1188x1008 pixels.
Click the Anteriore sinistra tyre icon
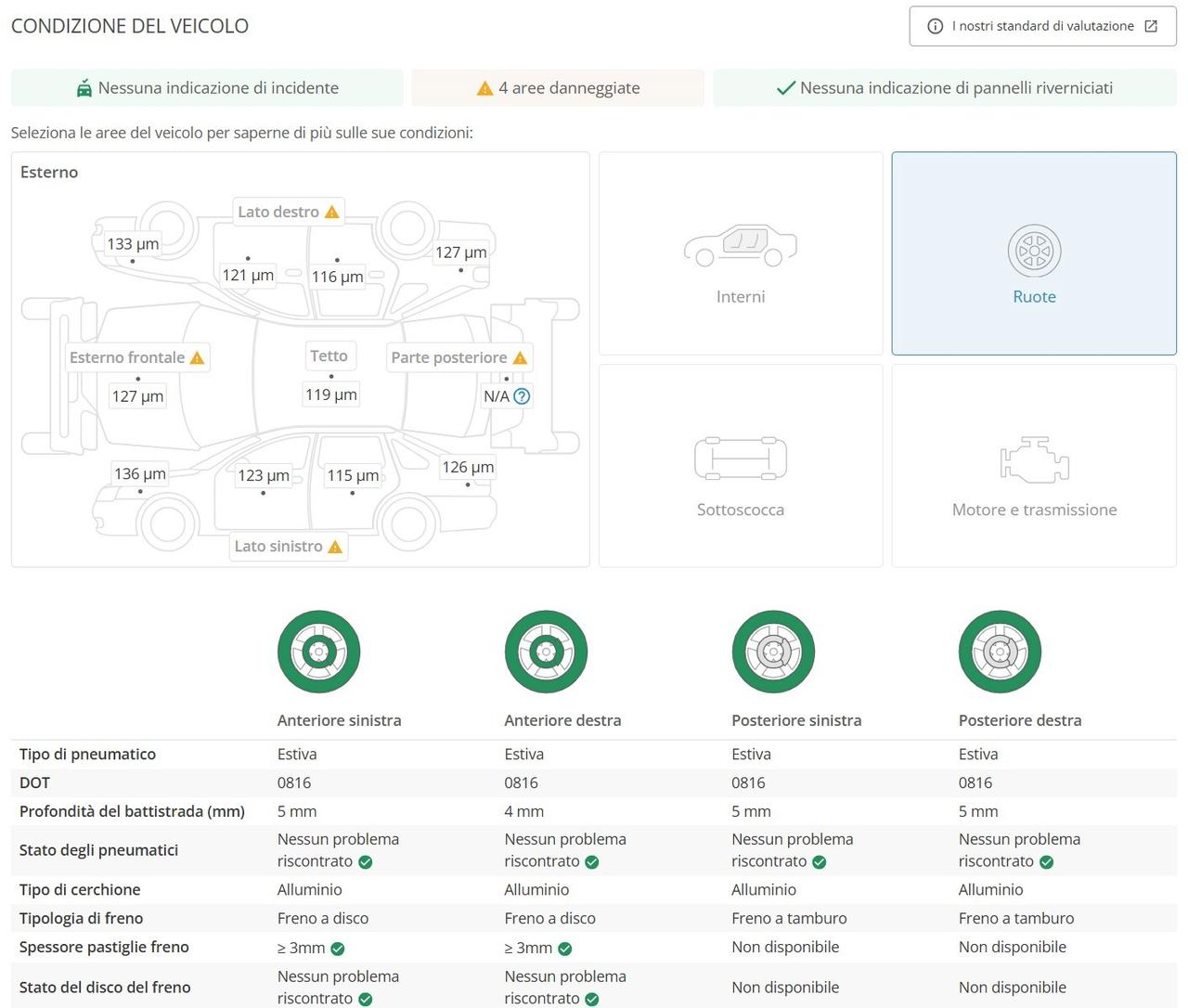point(318,652)
